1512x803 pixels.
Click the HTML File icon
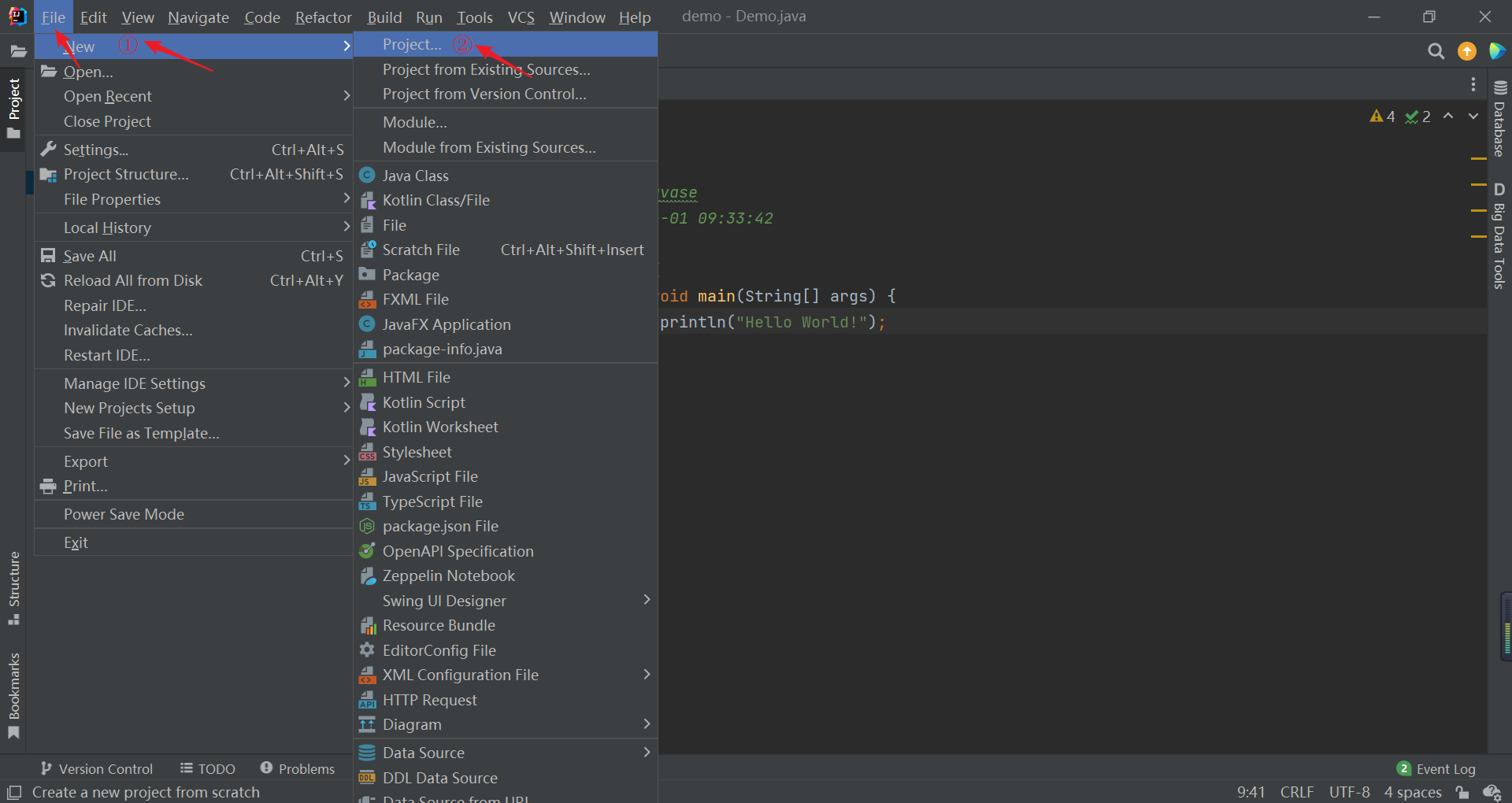(x=367, y=377)
